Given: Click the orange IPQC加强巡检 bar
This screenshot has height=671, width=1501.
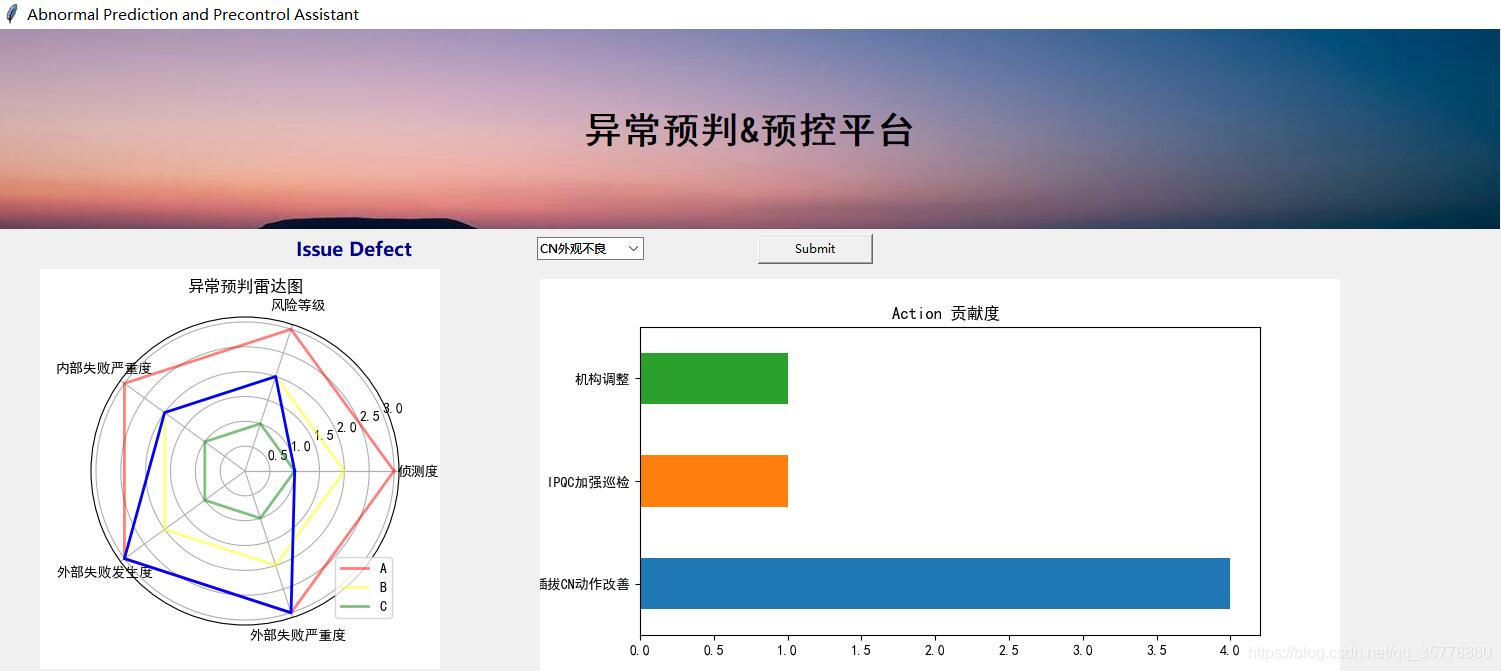Looking at the screenshot, I should (714, 481).
